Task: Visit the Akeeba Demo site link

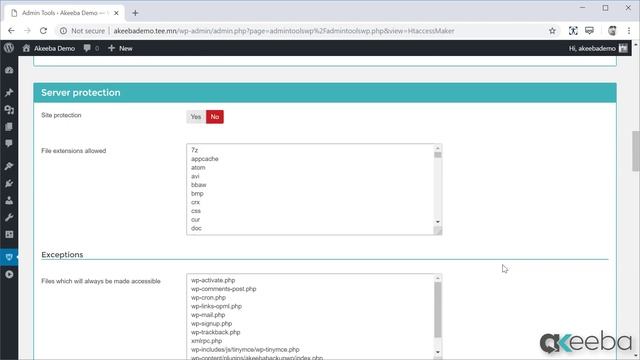Action: (x=49, y=48)
